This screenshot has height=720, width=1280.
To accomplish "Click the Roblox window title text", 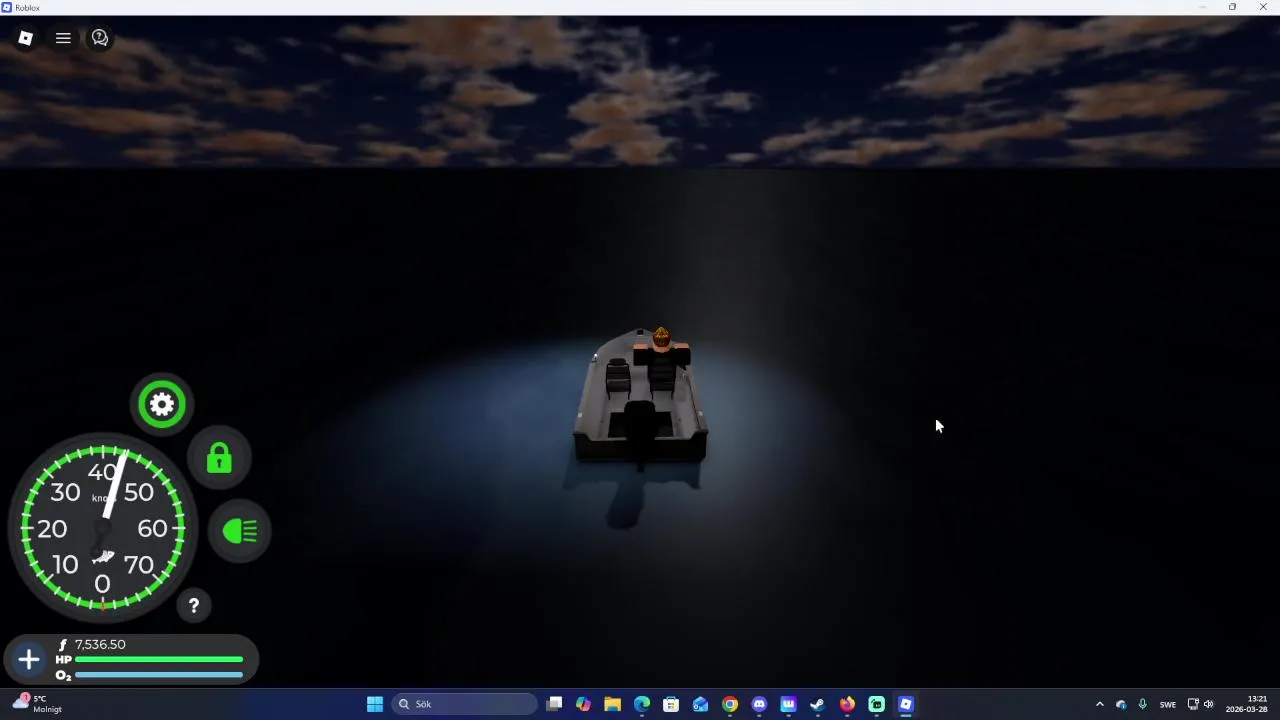I will click(x=28, y=7).
